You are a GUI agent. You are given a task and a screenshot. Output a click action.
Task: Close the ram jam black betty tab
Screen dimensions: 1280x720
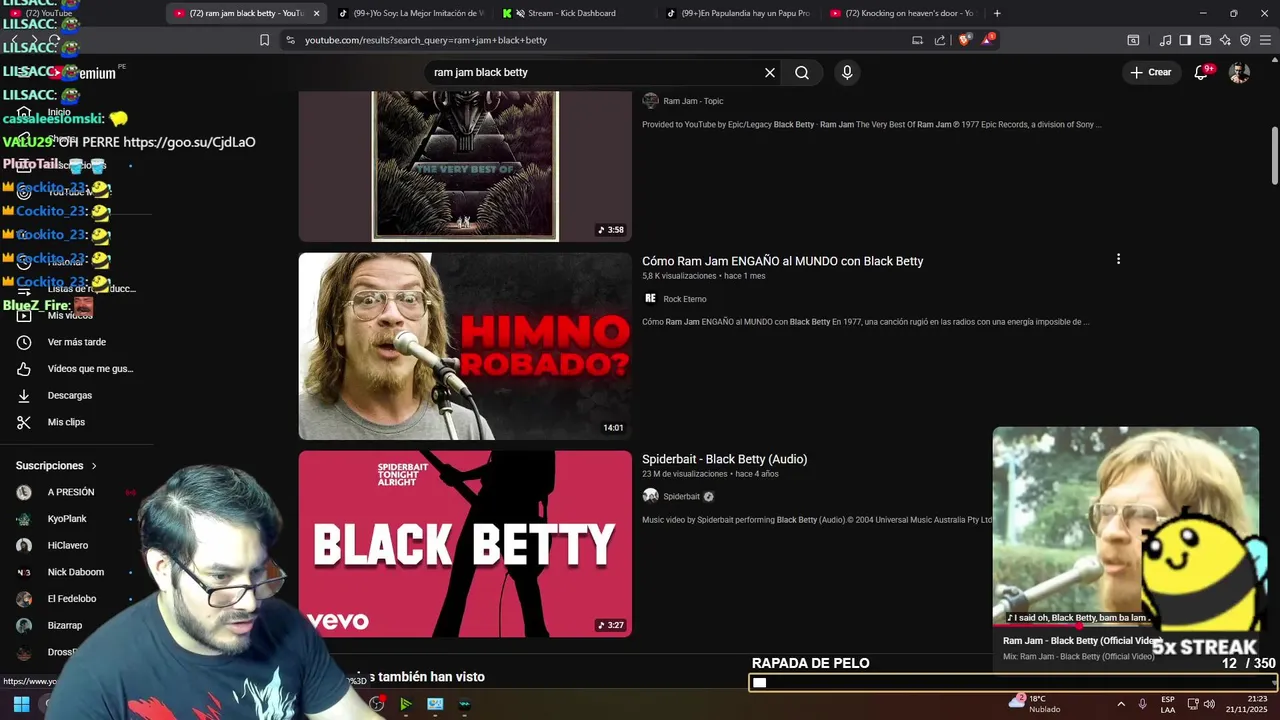click(x=317, y=13)
